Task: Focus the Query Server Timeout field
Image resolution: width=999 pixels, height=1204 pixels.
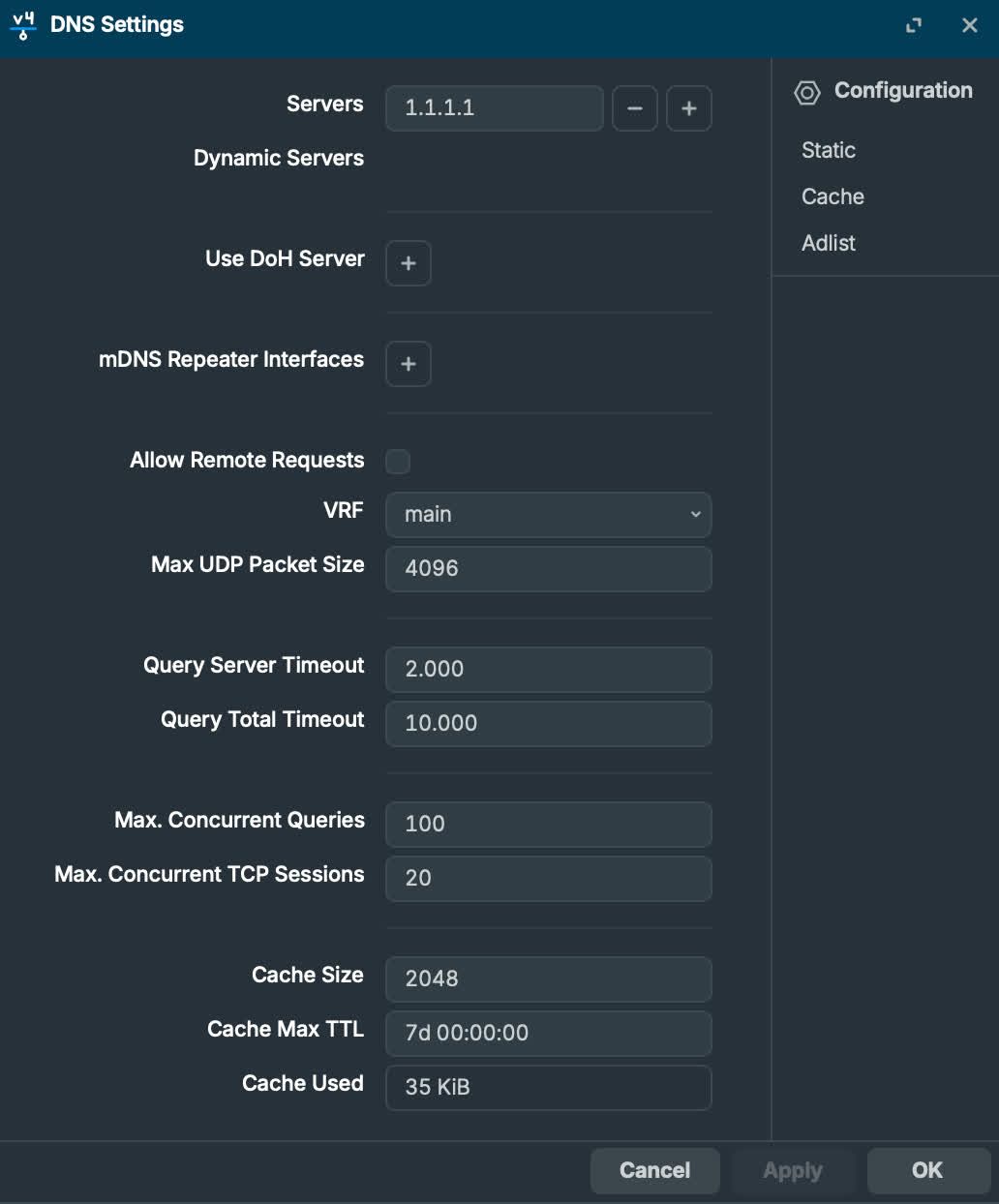Action: click(548, 670)
